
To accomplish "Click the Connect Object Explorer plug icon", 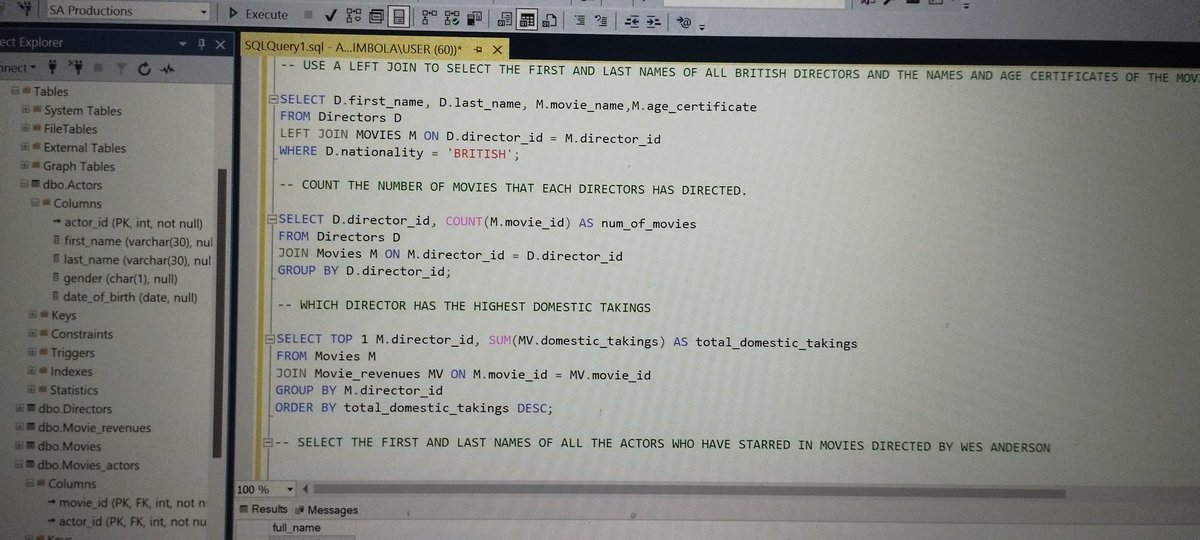I will click(x=52, y=68).
